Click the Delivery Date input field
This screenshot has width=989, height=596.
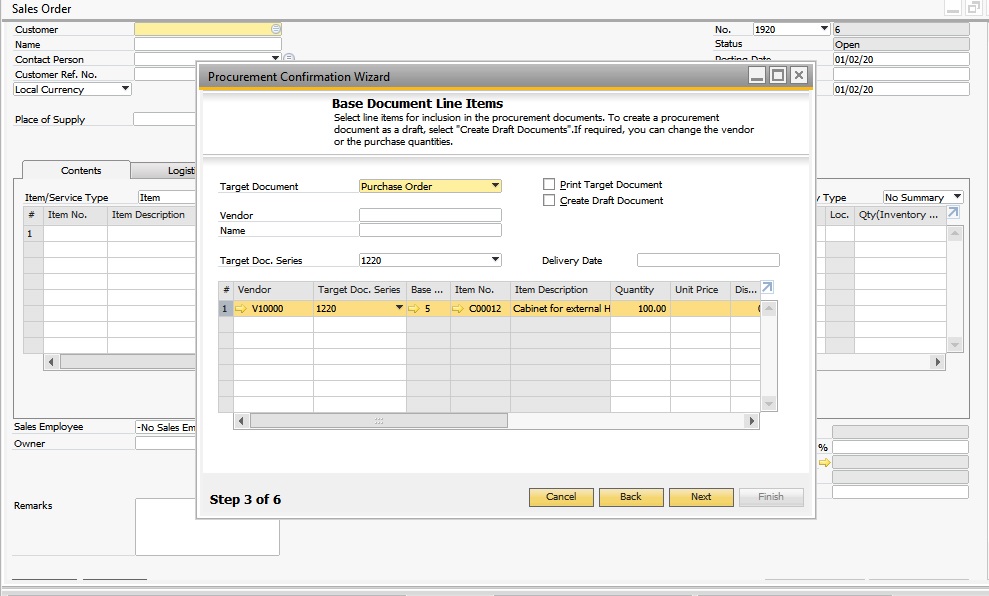tap(708, 260)
